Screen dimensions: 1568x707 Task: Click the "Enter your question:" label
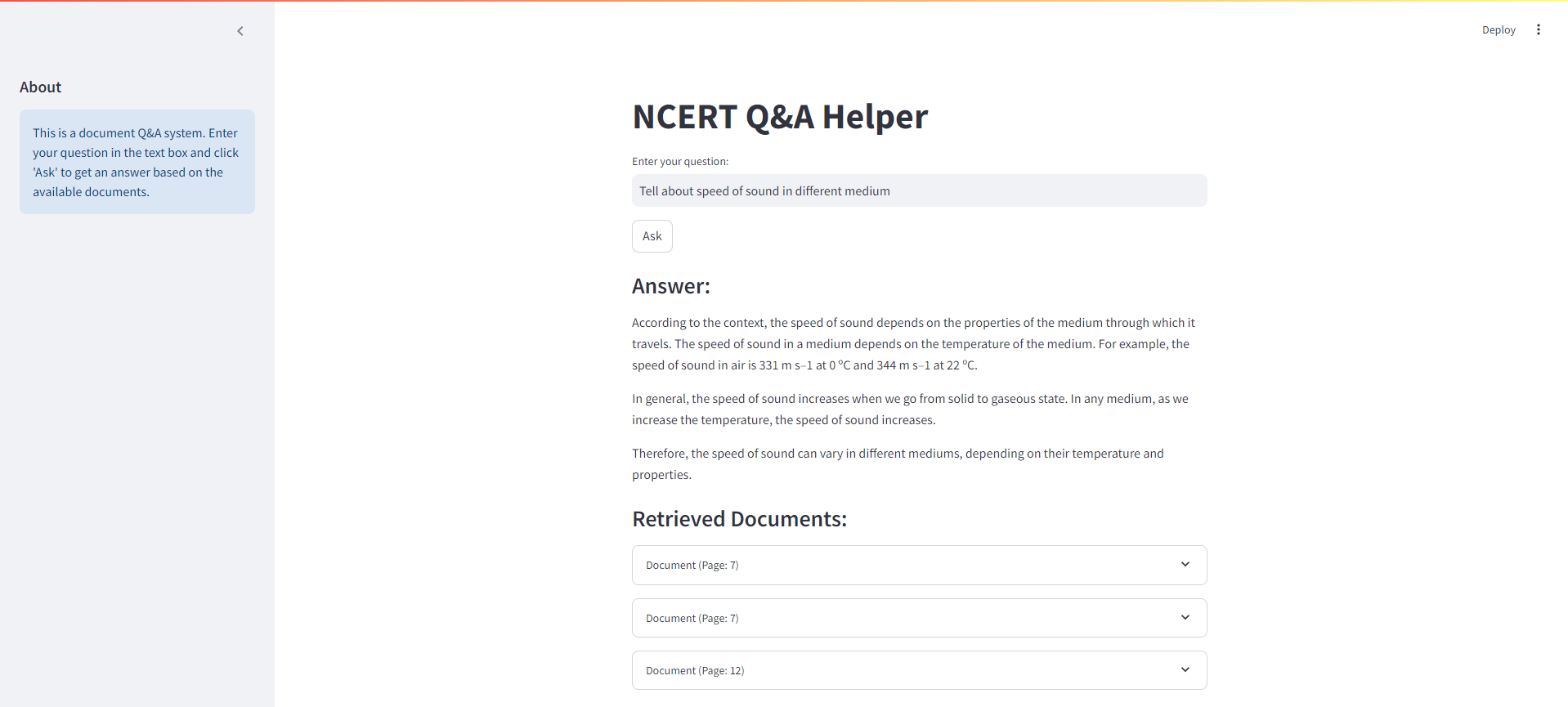(x=679, y=162)
